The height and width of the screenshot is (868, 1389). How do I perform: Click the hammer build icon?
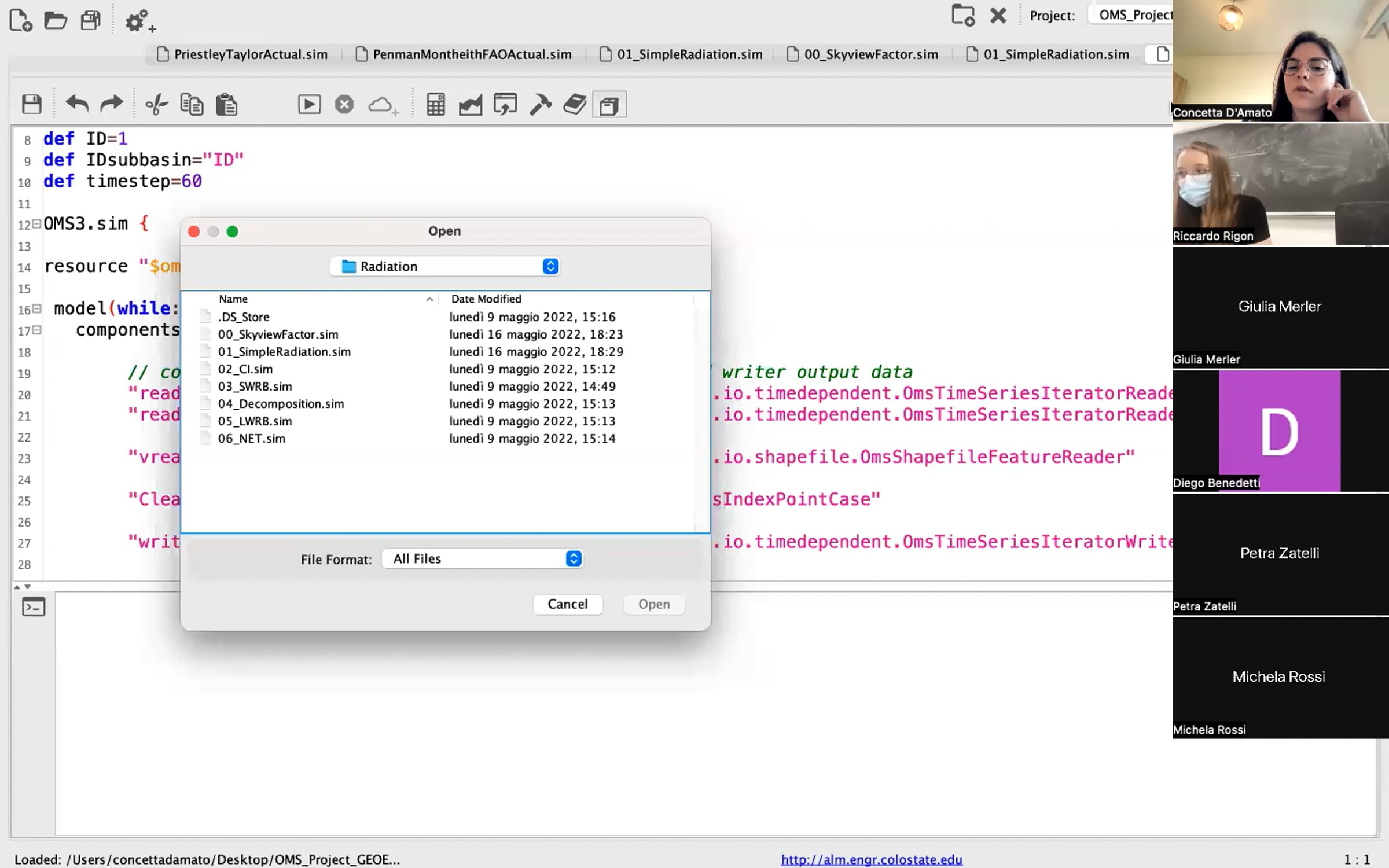(x=540, y=105)
